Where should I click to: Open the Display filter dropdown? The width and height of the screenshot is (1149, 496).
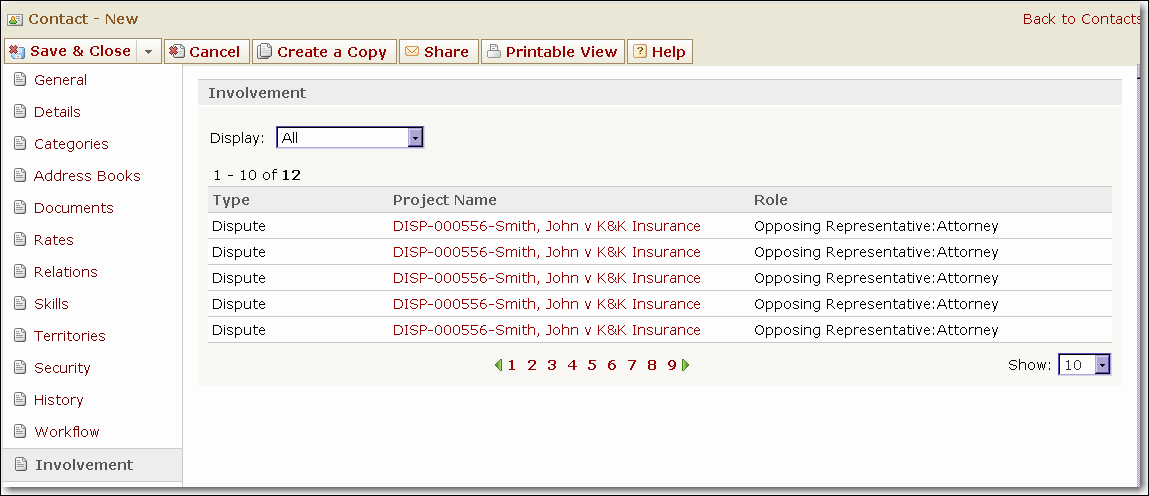pos(350,138)
